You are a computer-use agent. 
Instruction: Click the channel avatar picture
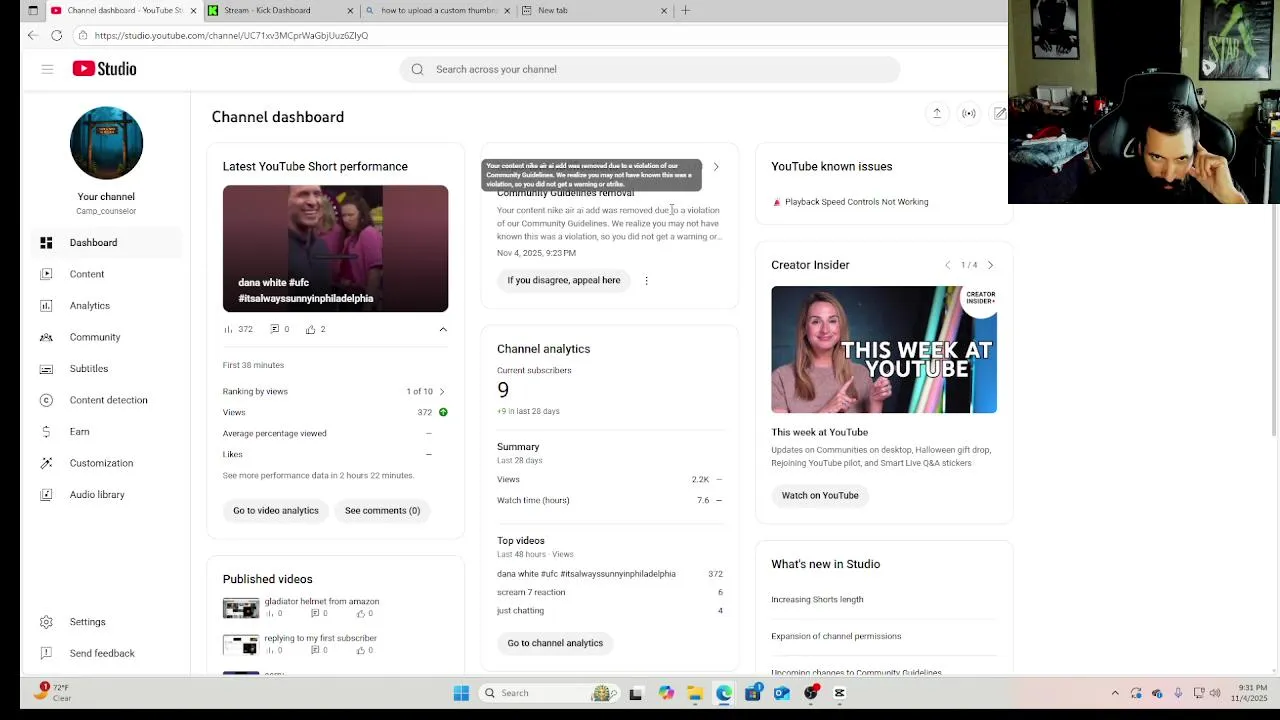(106, 143)
